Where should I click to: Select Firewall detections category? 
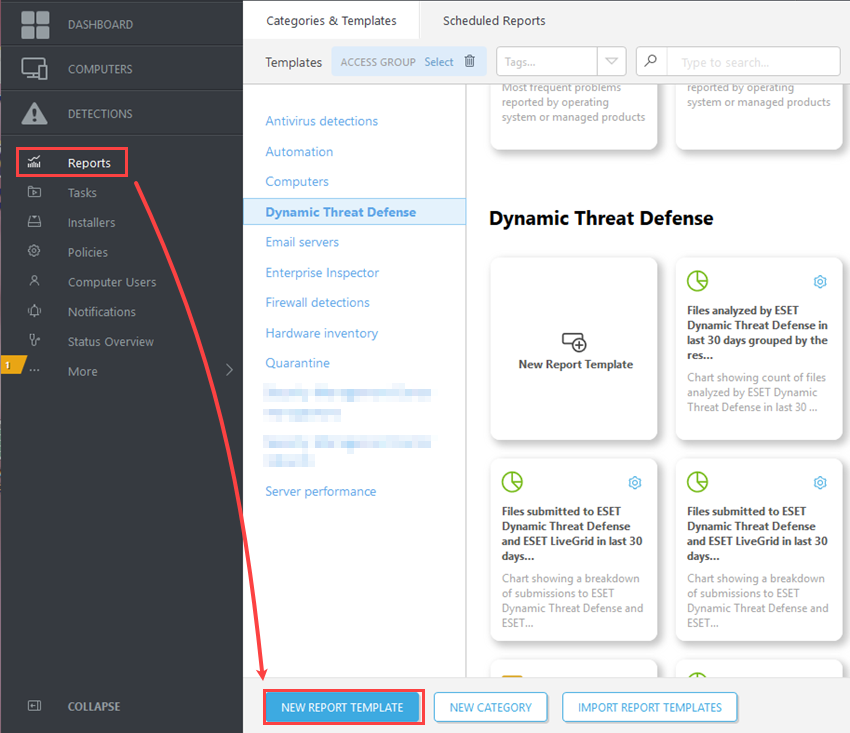(317, 302)
